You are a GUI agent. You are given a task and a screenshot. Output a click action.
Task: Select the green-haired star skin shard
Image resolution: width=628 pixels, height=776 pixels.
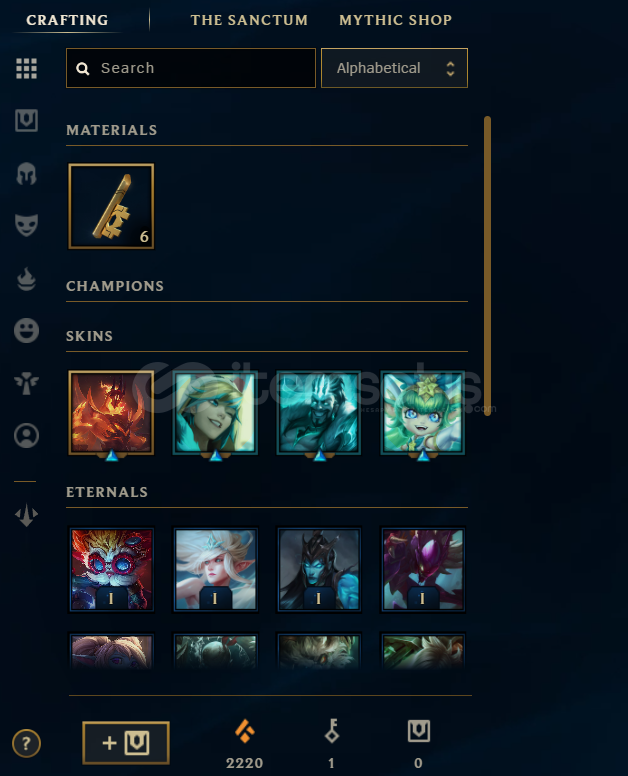(x=422, y=412)
